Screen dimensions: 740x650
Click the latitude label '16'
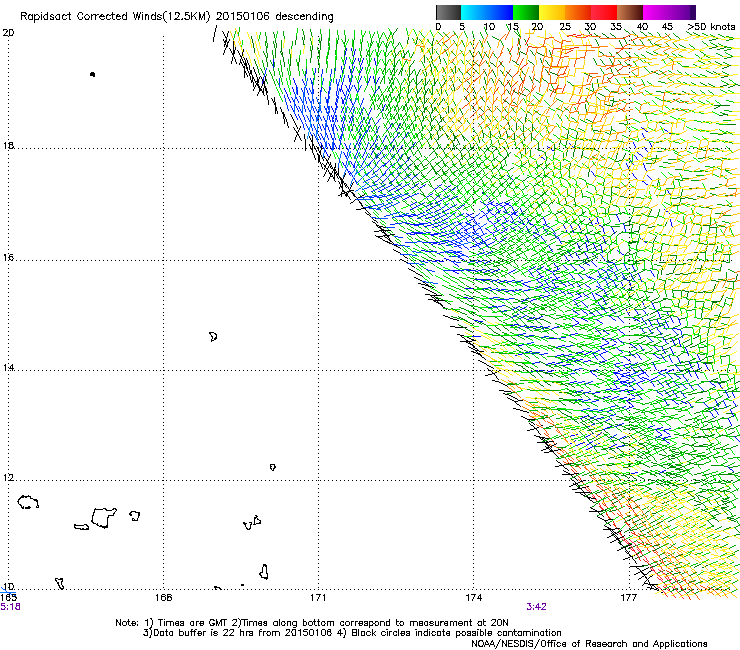pos(8,257)
